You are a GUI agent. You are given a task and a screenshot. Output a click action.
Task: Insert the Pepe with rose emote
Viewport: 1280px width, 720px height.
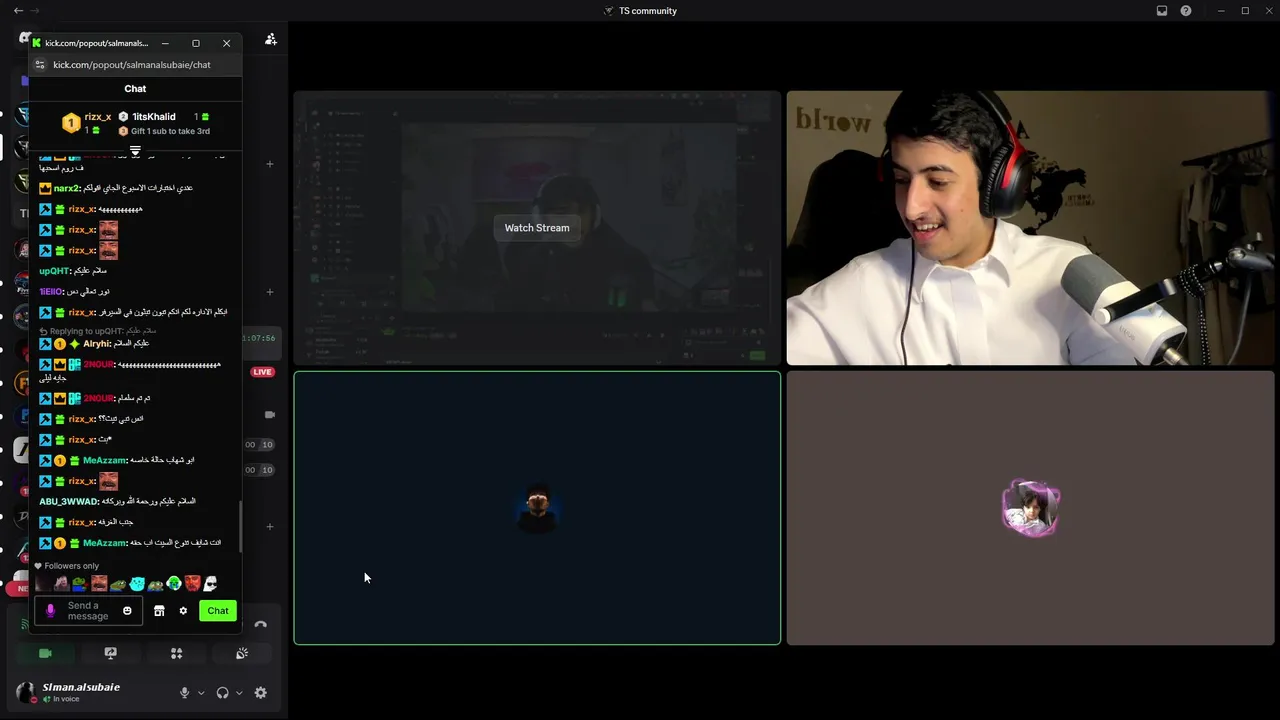[x=80, y=583]
